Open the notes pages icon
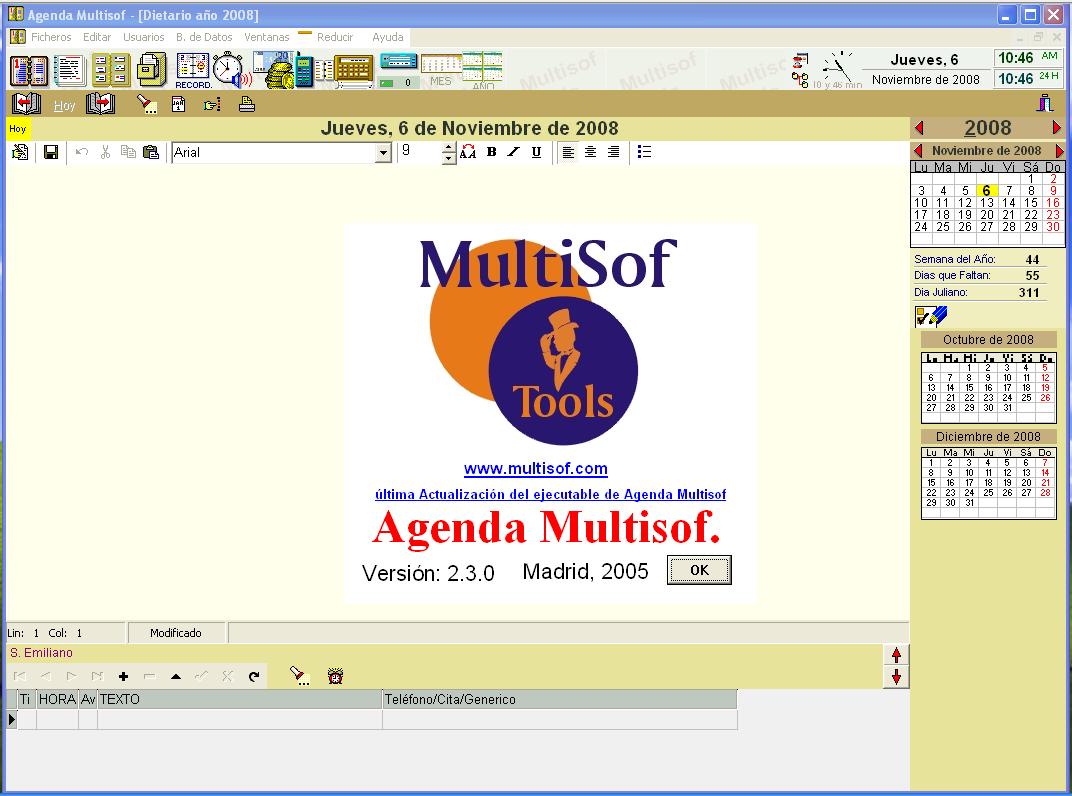1072x796 pixels. pyautogui.click(x=69, y=70)
